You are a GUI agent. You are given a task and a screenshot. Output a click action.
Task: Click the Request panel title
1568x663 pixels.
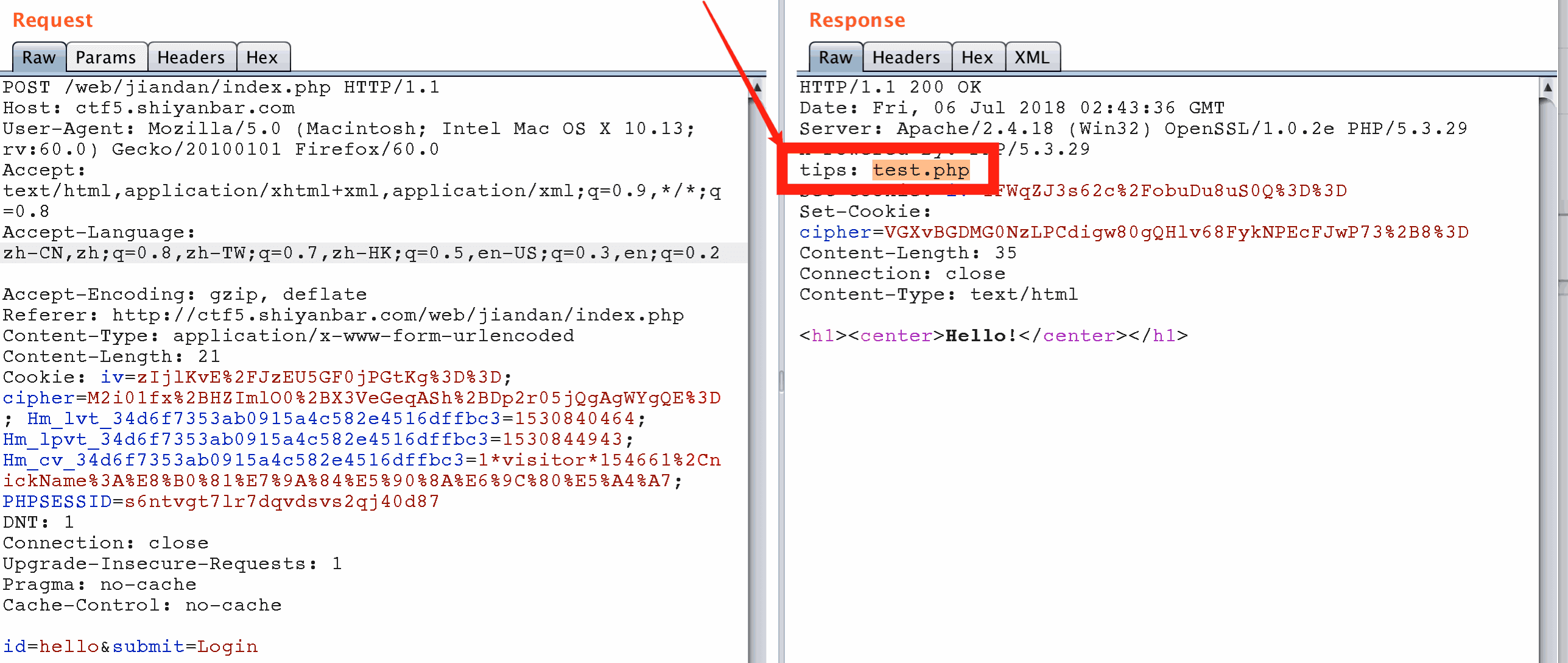[52, 20]
